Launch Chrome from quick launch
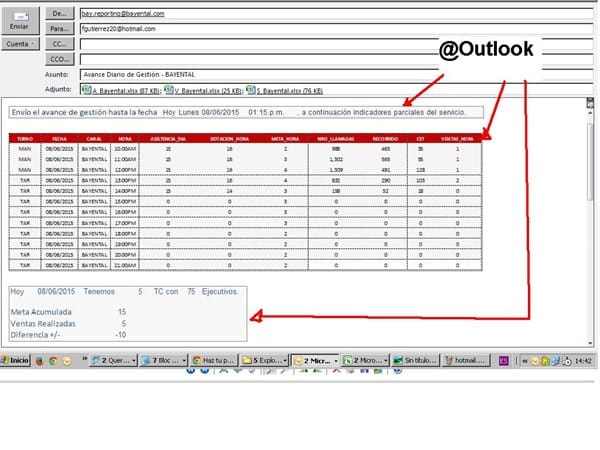 [x=53, y=360]
